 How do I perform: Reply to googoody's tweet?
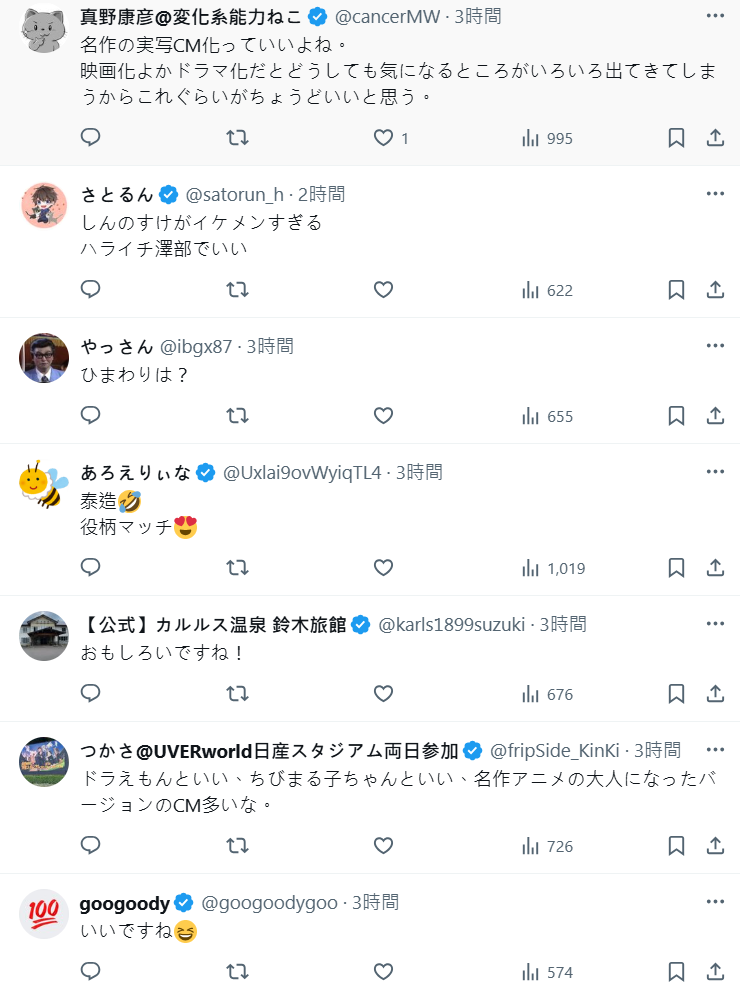[x=91, y=972]
